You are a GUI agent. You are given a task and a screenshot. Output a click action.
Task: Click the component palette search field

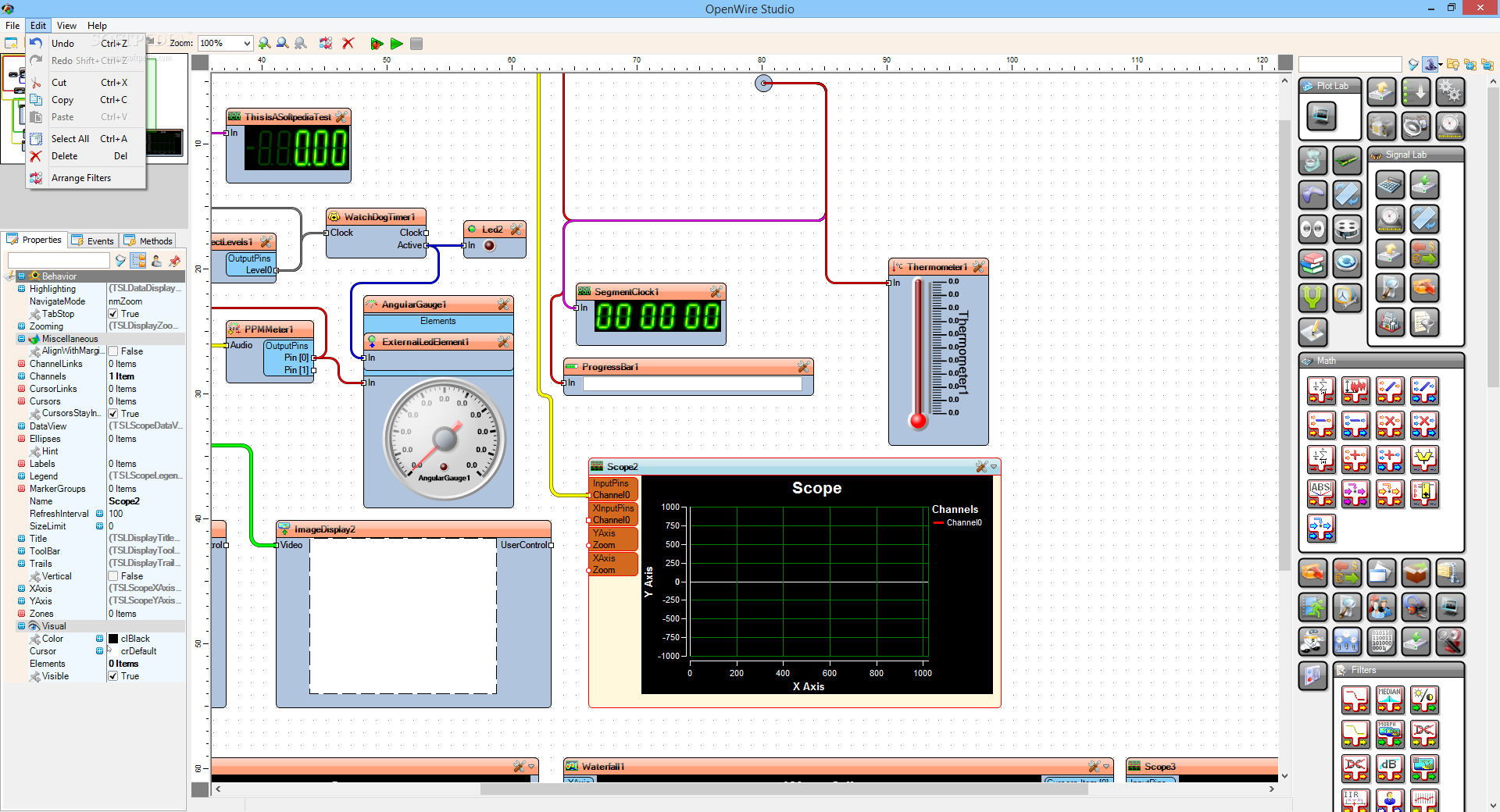[x=1350, y=65]
